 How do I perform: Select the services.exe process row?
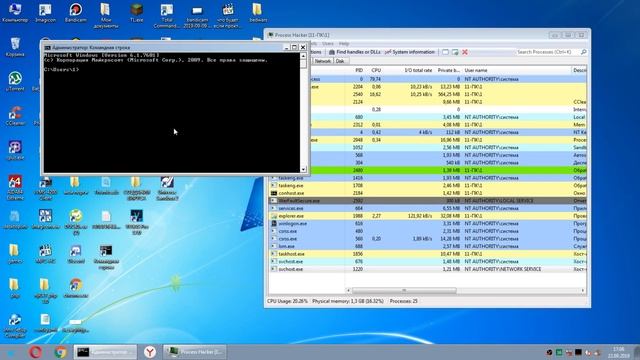[x=428, y=208]
